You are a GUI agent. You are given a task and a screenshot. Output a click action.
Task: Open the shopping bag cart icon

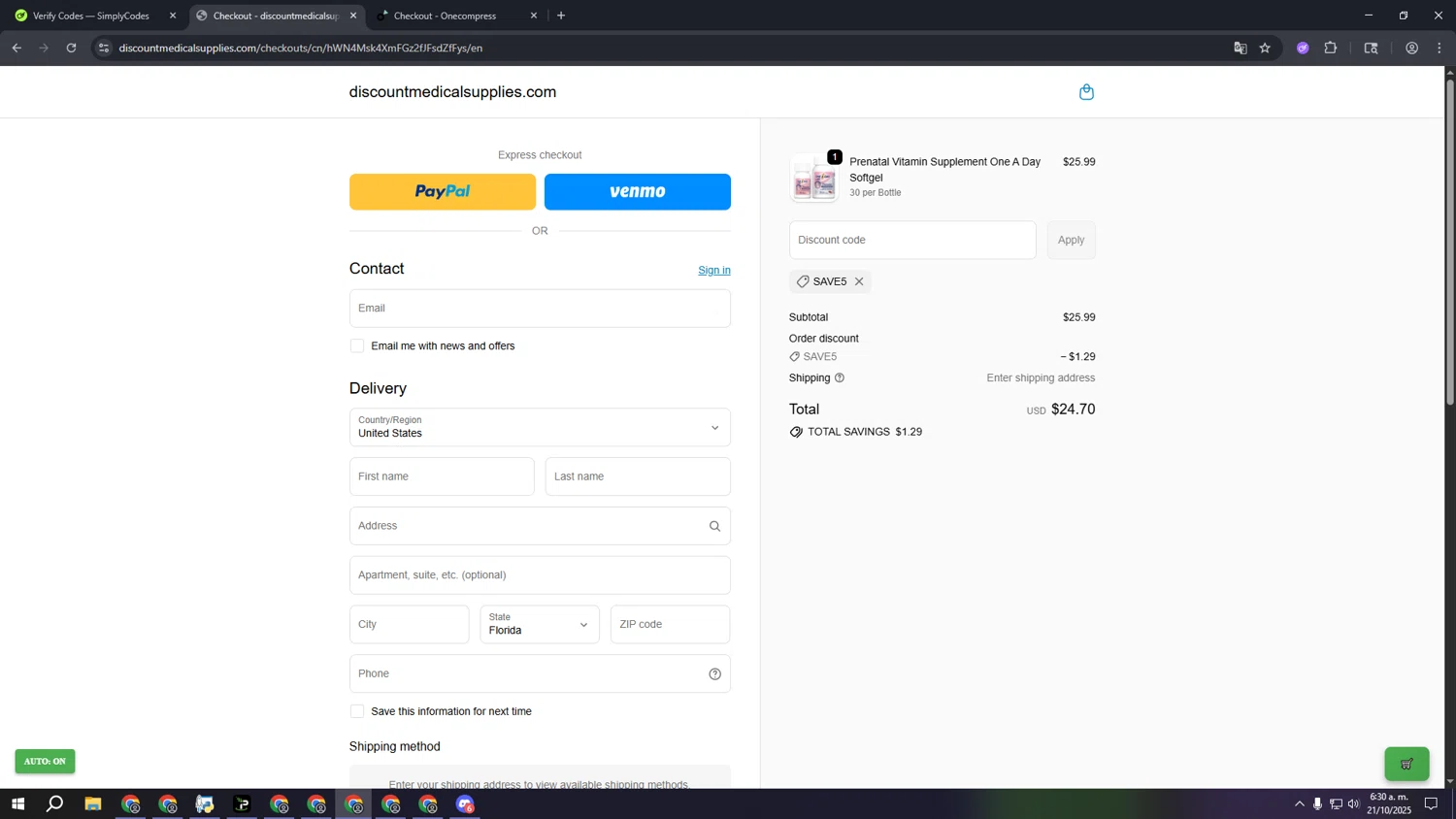[x=1086, y=92]
